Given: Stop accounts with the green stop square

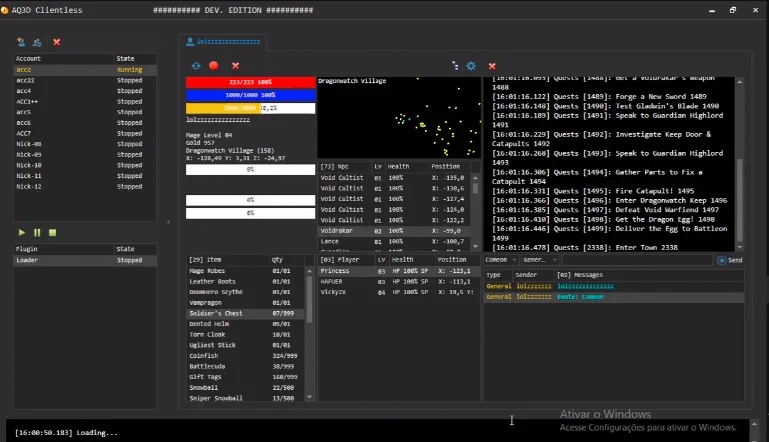Looking at the screenshot, I should point(52,233).
